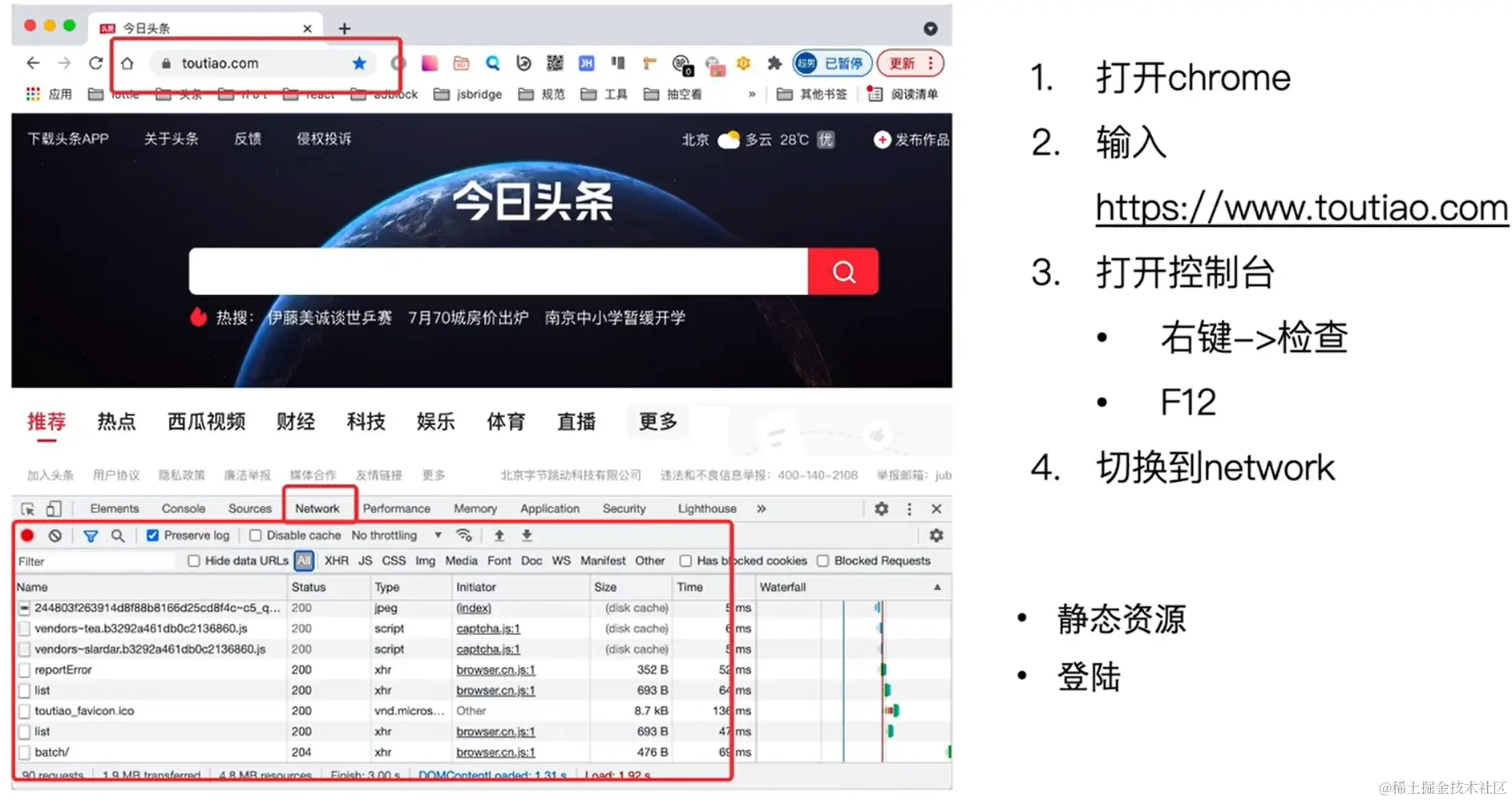Open the 发布作品 publish link
Screen dimensions: 1512x801
[912, 140]
